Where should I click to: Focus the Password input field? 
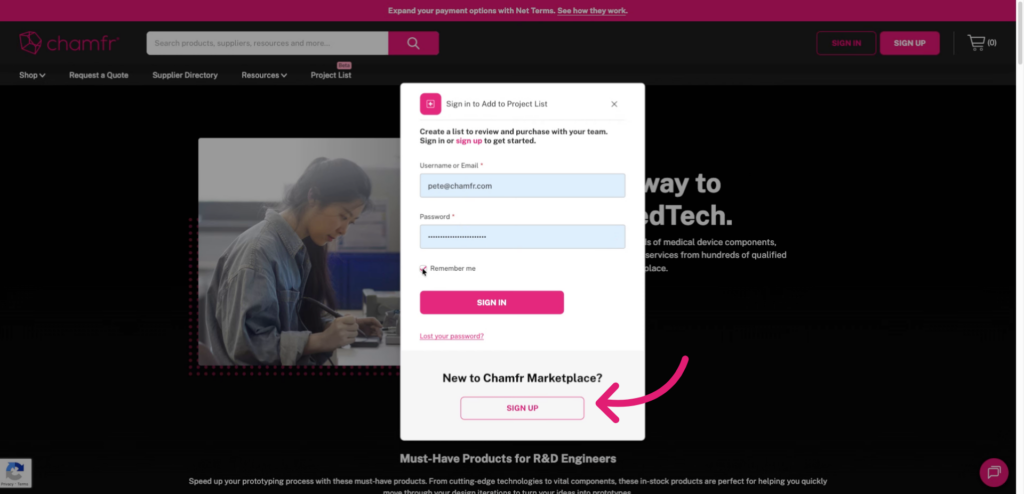click(522, 236)
